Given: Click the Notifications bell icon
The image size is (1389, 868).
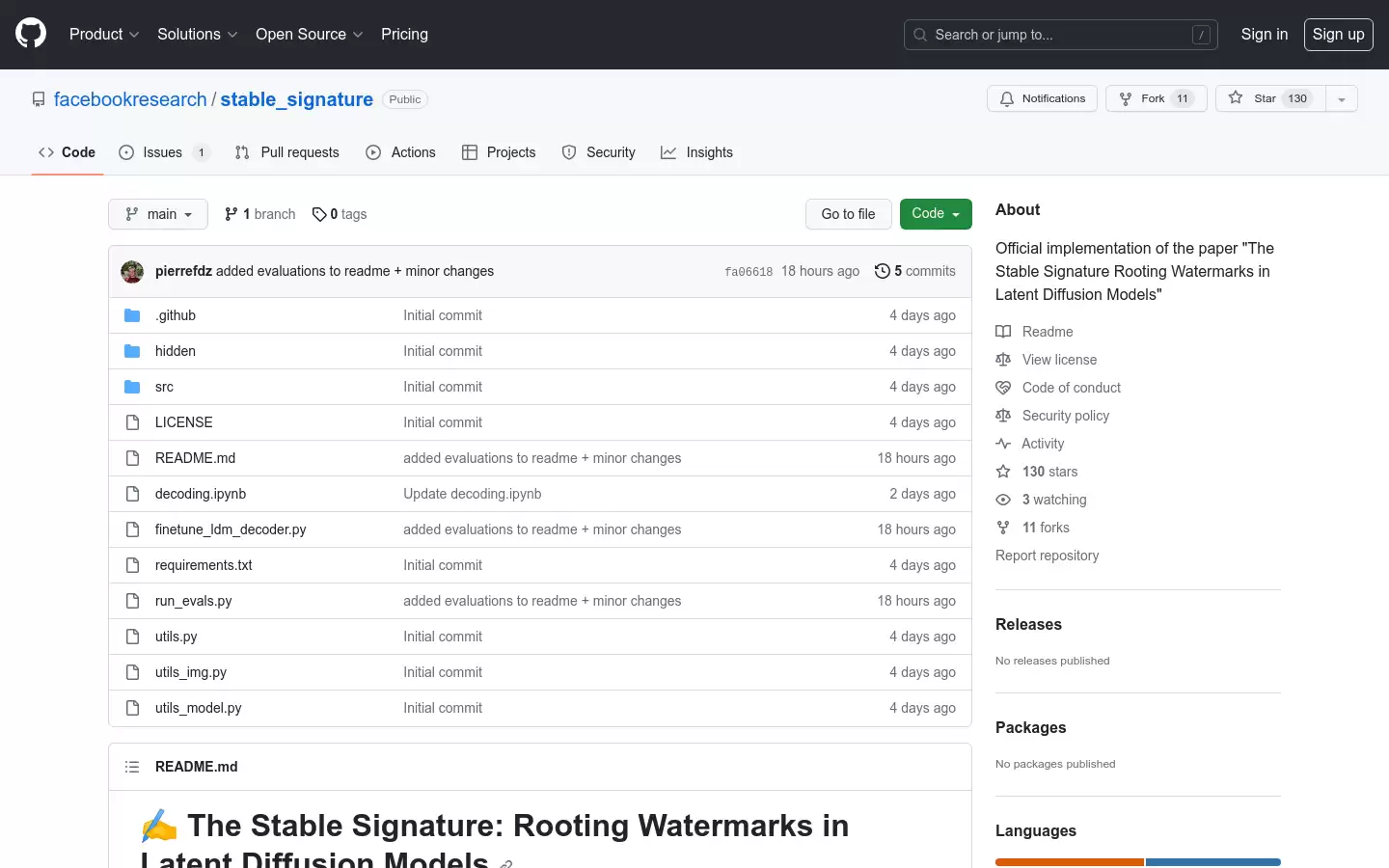Looking at the screenshot, I should pyautogui.click(x=1007, y=99).
